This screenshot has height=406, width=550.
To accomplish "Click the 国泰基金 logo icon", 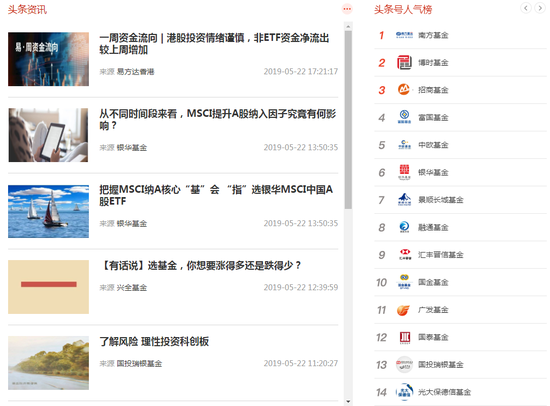I will click(405, 337).
